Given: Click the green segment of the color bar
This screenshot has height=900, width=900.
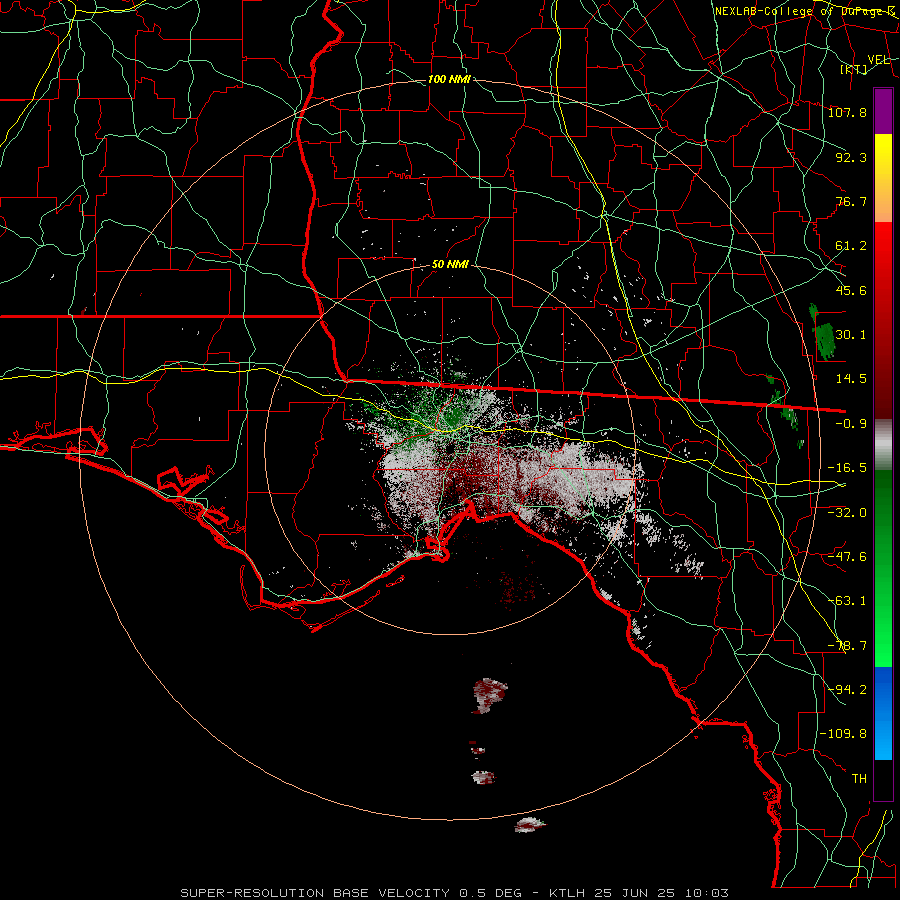Looking at the screenshot, I should pos(883,568).
